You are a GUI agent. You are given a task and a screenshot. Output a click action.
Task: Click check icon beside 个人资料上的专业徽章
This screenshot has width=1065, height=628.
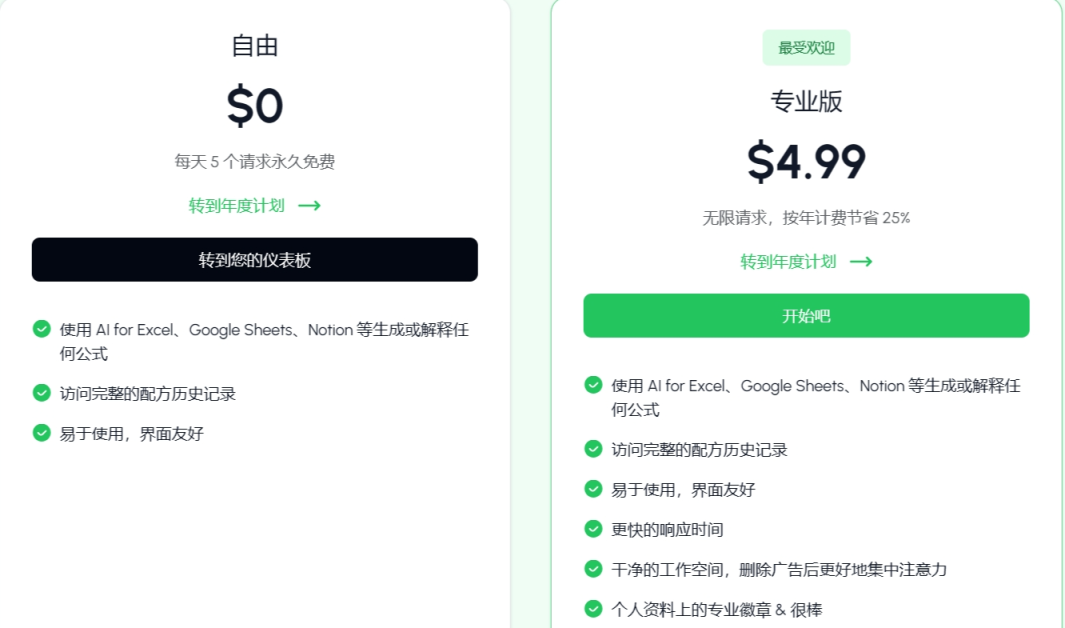pos(593,608)
